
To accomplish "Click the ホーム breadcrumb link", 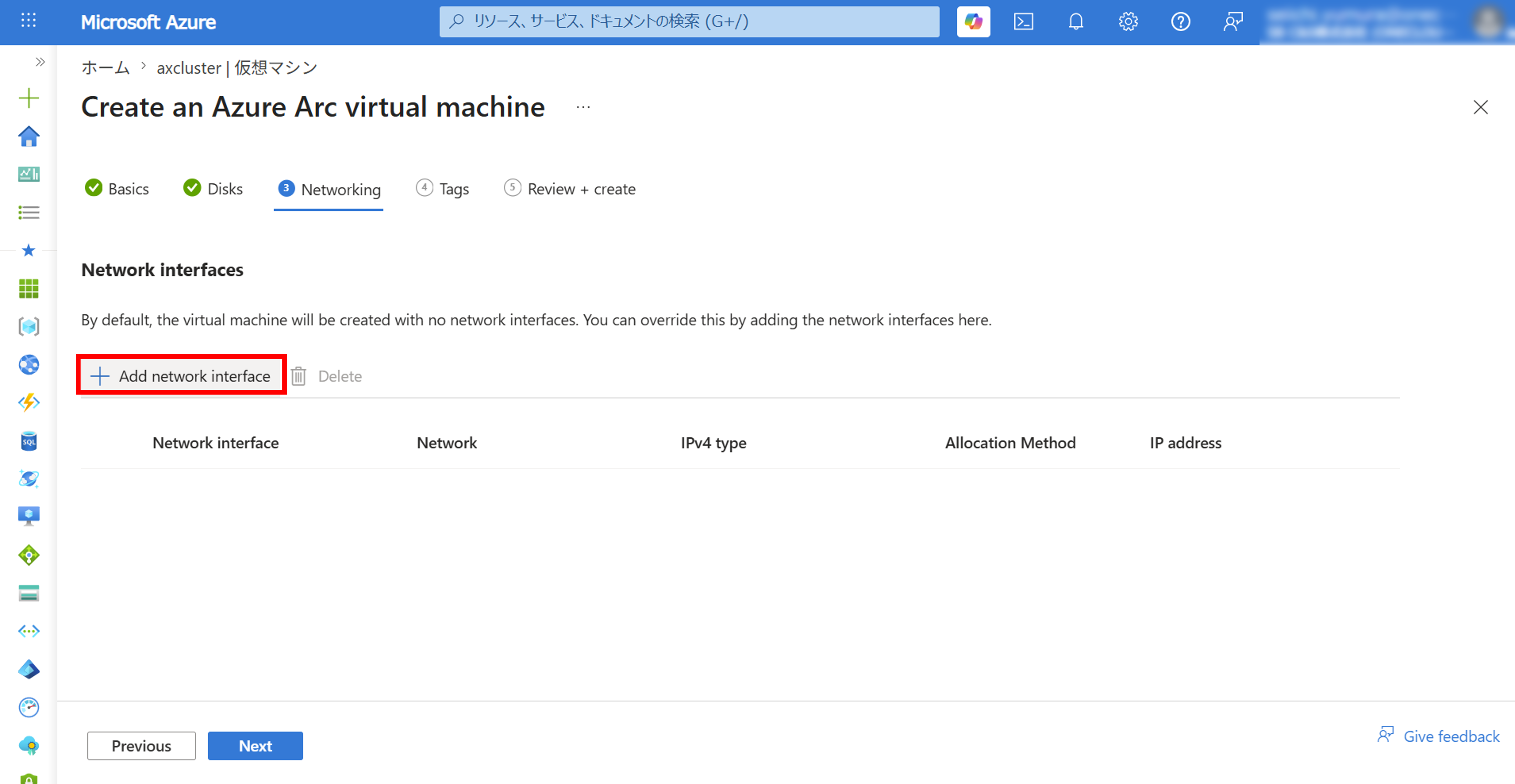I will [105, 67].
